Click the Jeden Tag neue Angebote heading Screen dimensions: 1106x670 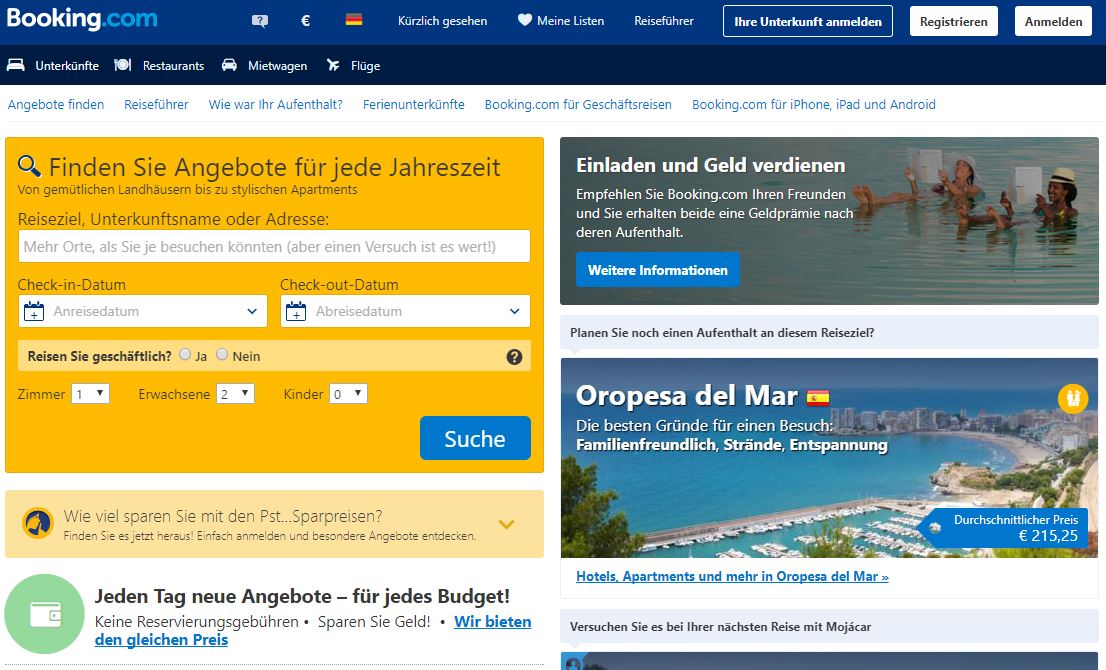coord(302,597)
